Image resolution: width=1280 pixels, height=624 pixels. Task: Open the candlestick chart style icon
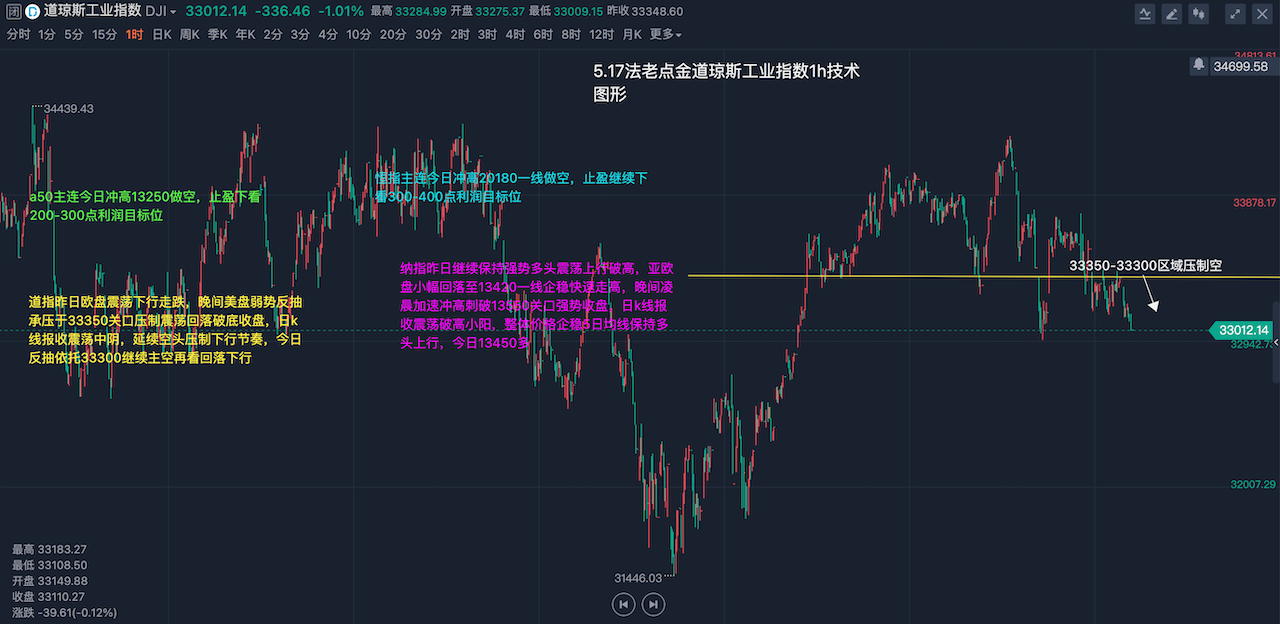1197,13
